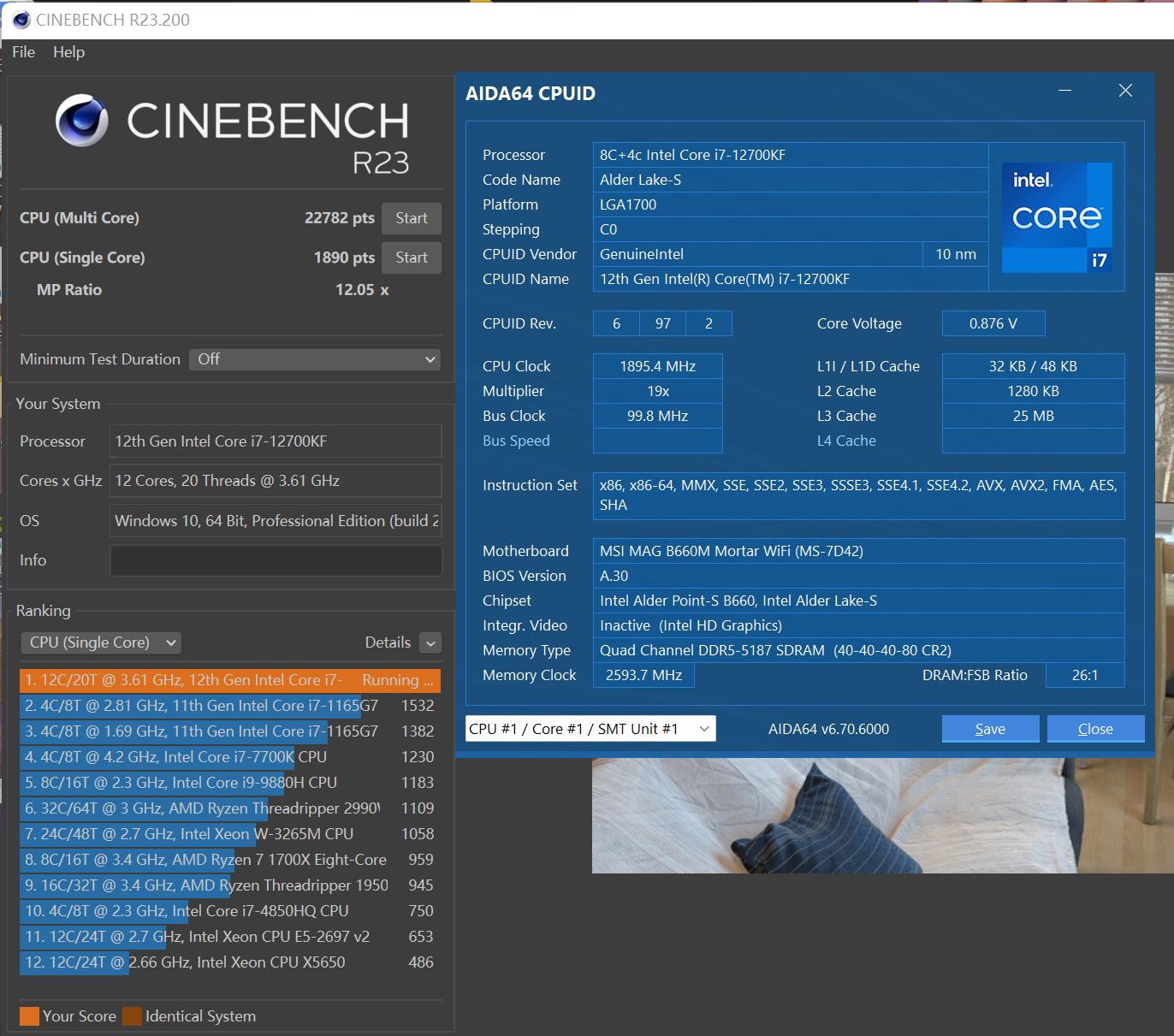
Task: Open the Minimum Test Duration dropdown
Action: coord(315,359)
